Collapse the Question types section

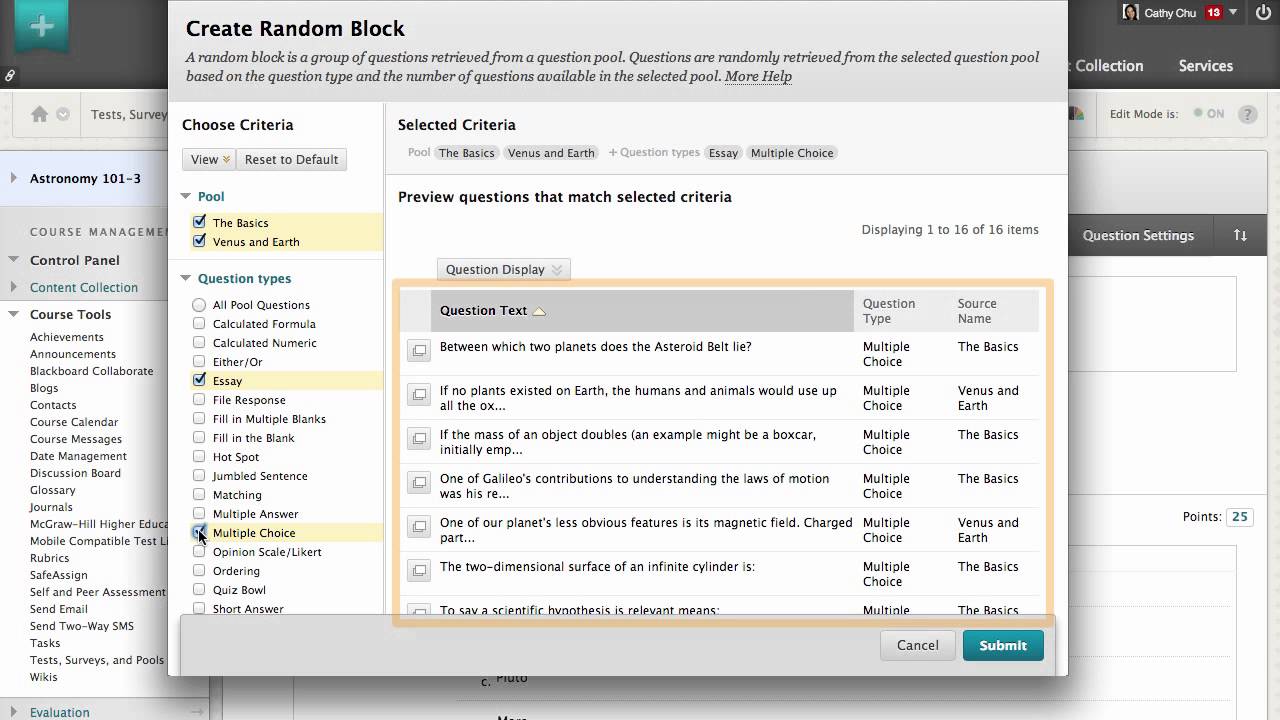point(186,279)
